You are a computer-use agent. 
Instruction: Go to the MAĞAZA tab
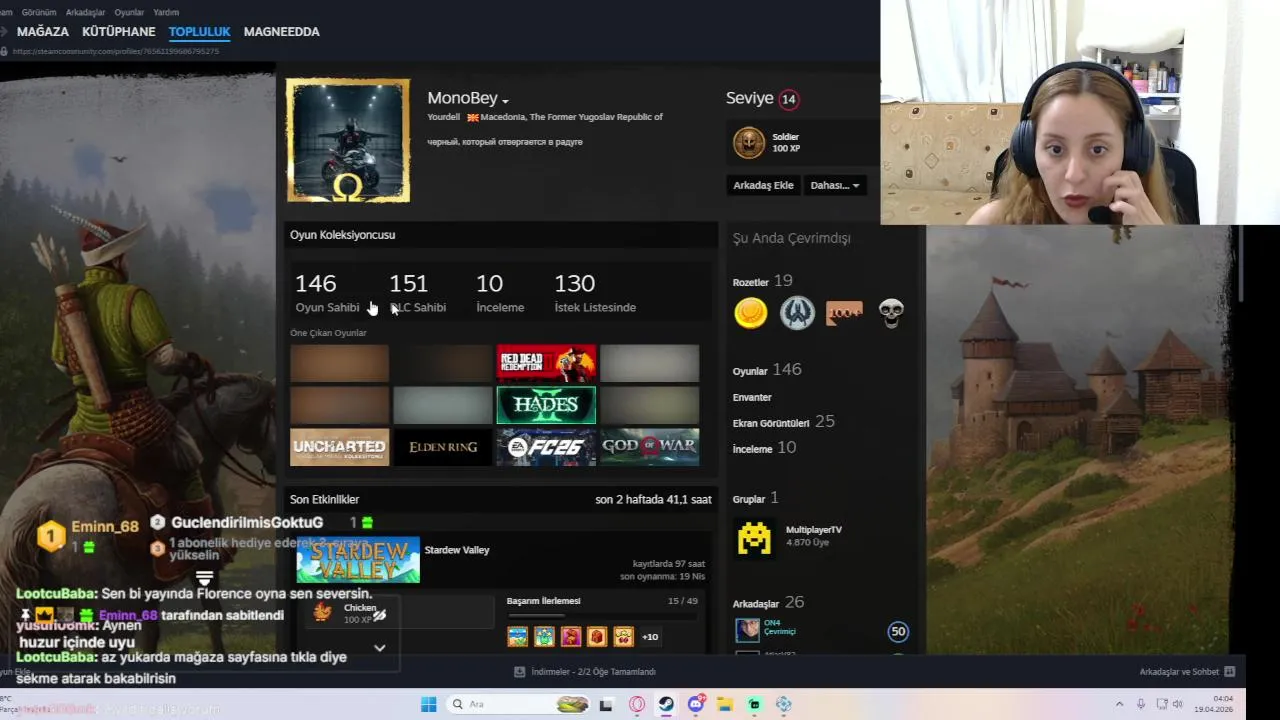tap(43, 32)
